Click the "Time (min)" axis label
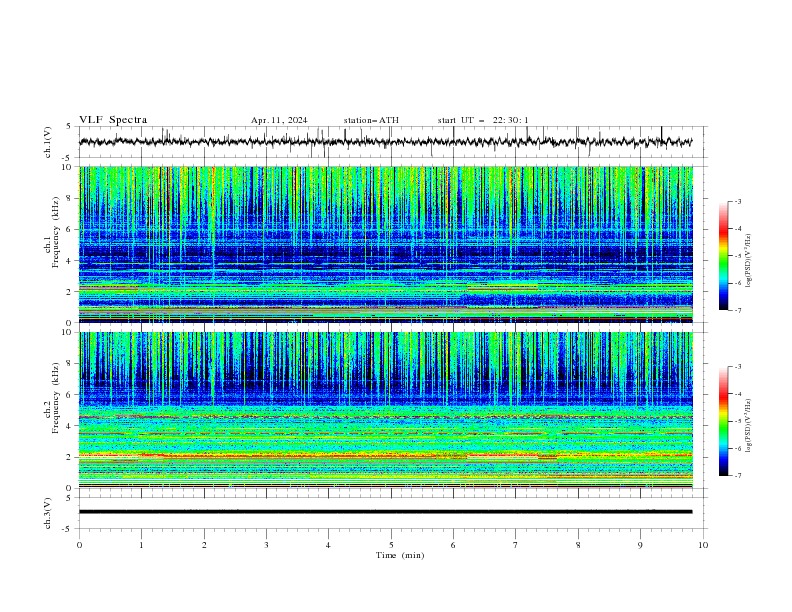This screenshot has width=792, height=612. (400, 555)
